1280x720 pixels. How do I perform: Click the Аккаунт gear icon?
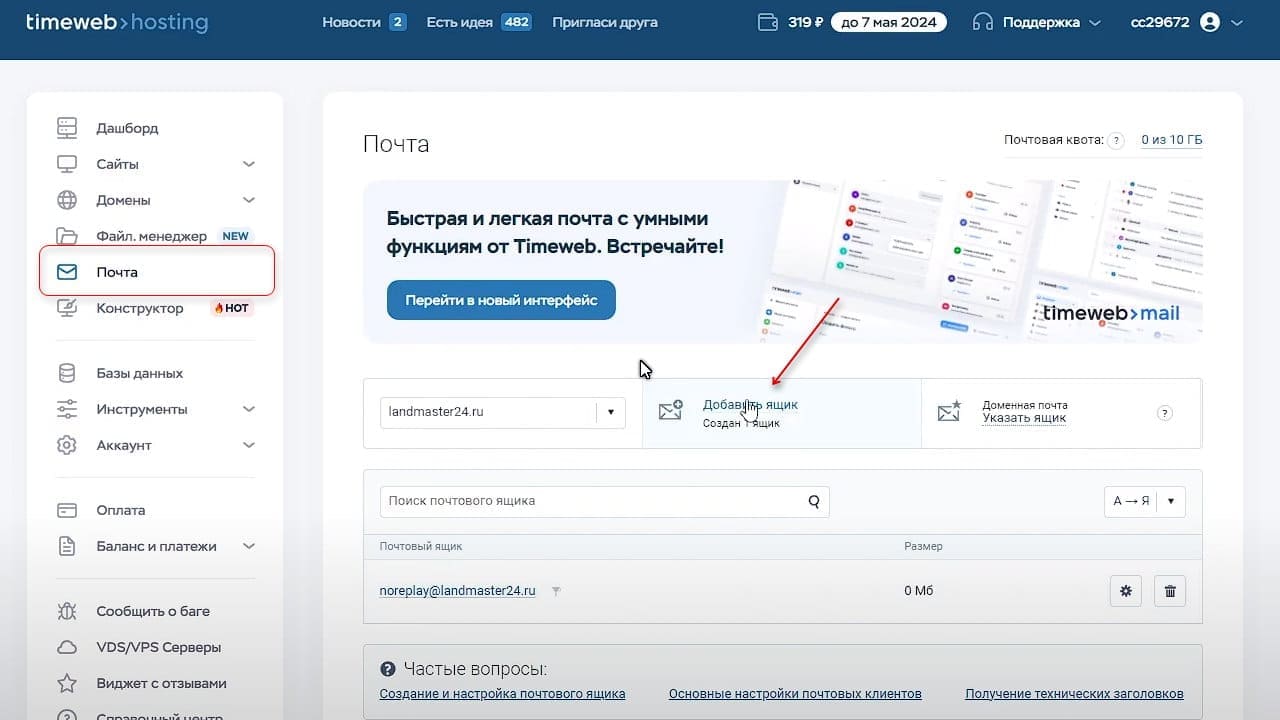[67, 445]
